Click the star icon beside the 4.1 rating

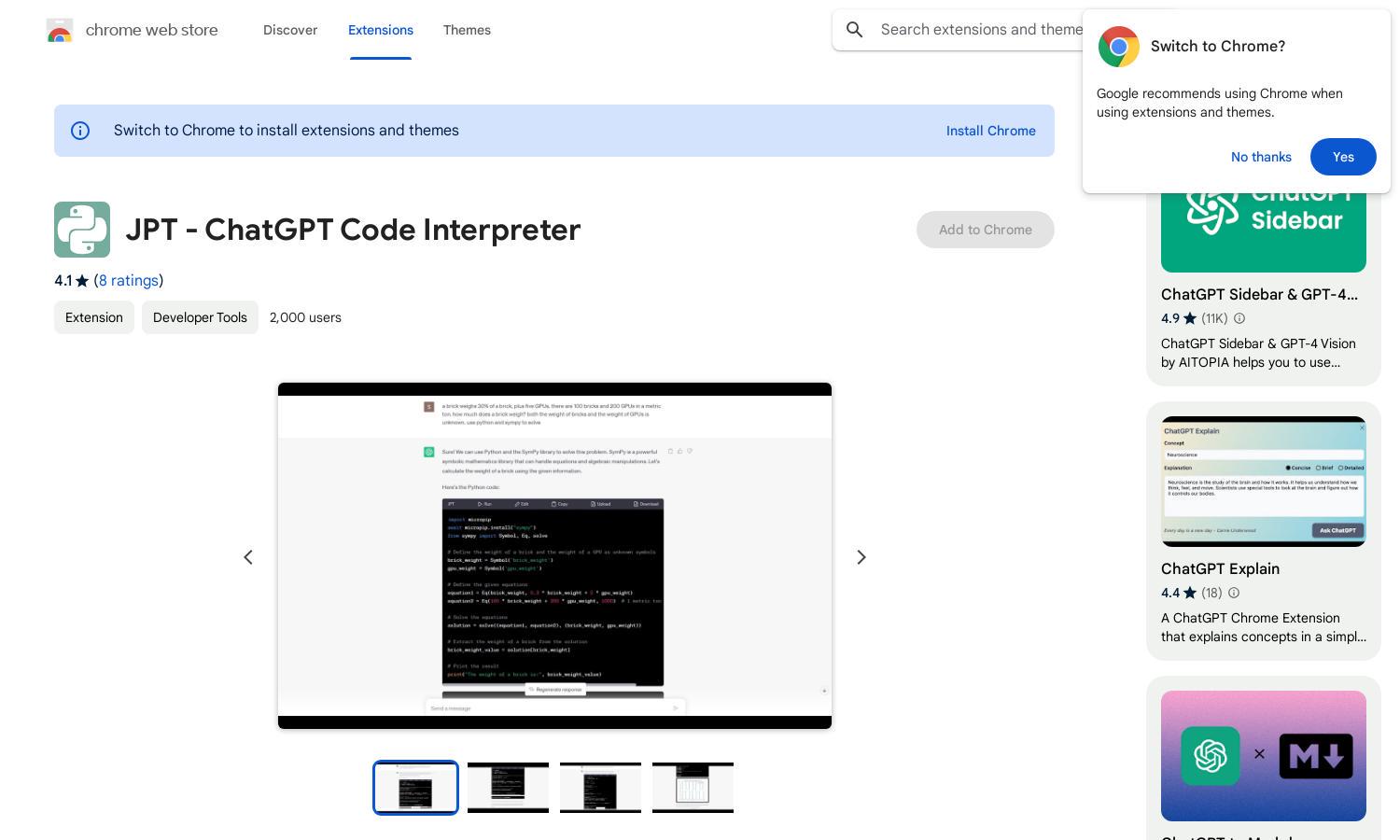(x=82, y=281)
